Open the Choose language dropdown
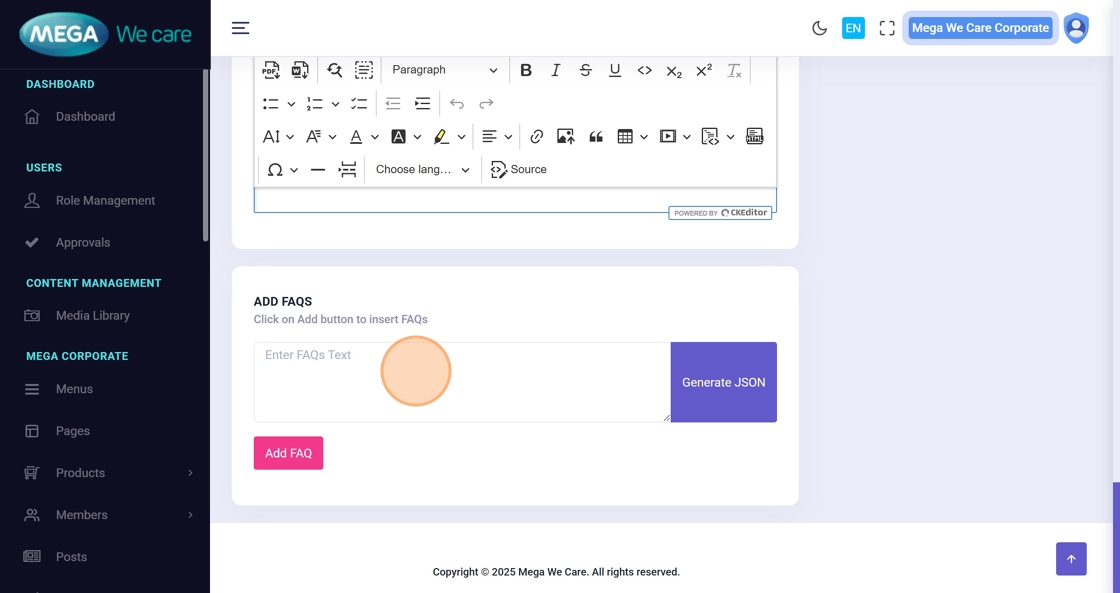The image size is (1120, 593). point(422,170)
